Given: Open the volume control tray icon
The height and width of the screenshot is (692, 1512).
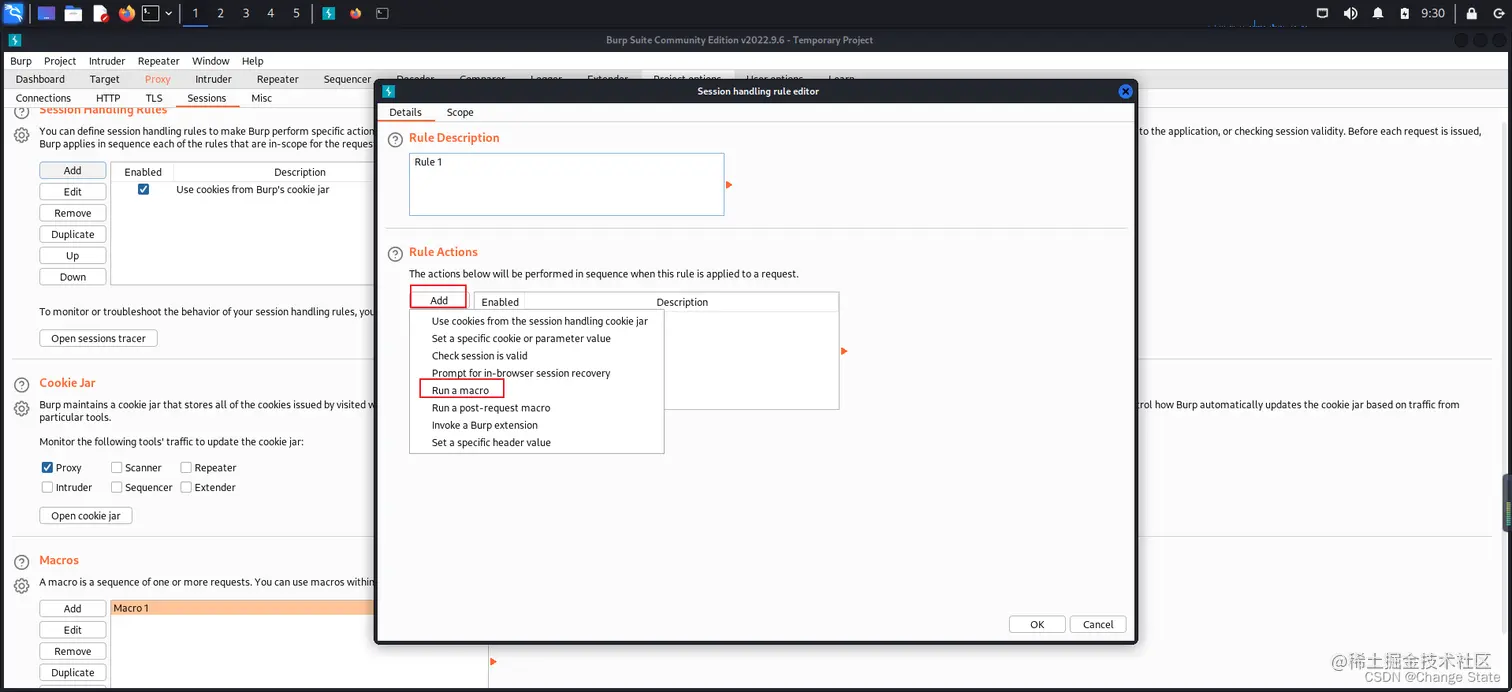Looking at the screenshot, I should click(x=1350, y=13).
